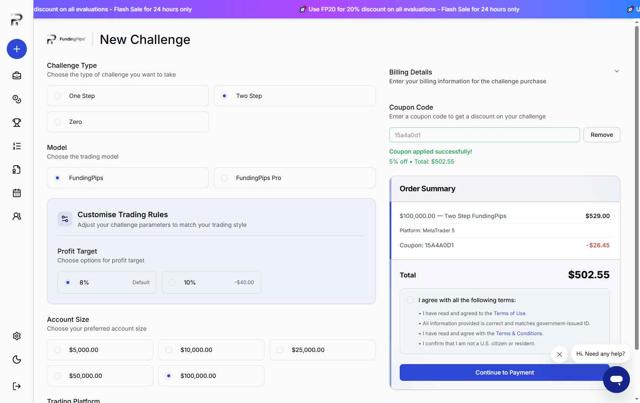Open the calendar icon in sidebar

coord(17,193)
